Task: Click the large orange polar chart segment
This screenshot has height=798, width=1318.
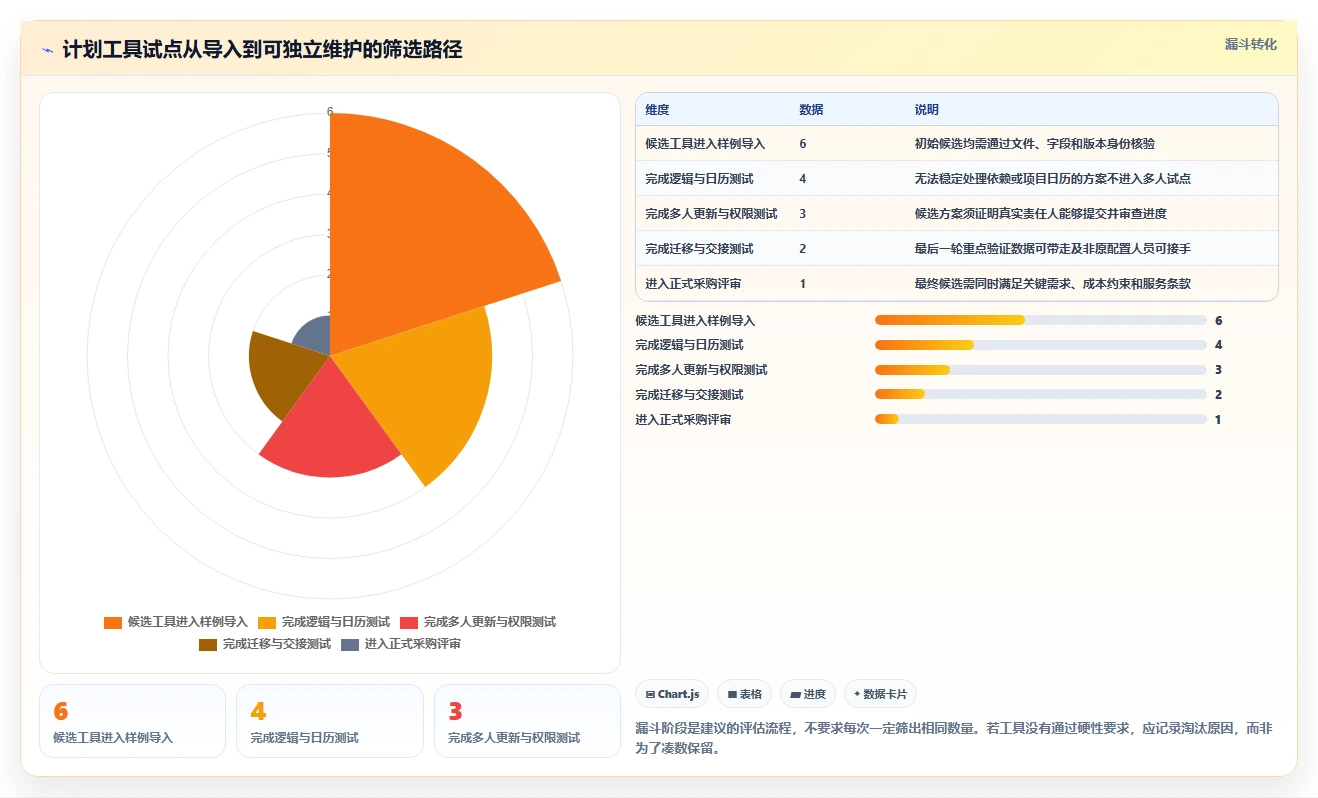Action: pyautogui.click(x=420, y=230)
